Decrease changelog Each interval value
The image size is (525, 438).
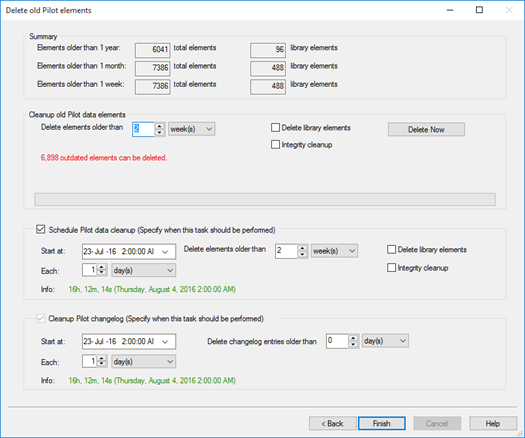click(102, 364)
